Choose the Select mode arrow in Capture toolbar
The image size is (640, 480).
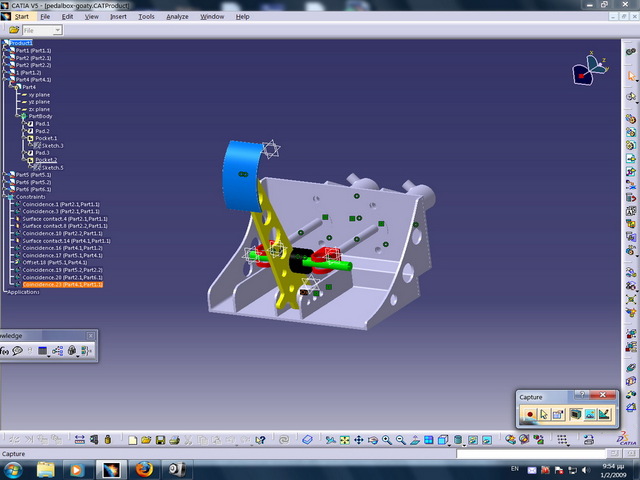tap(544, 414)
